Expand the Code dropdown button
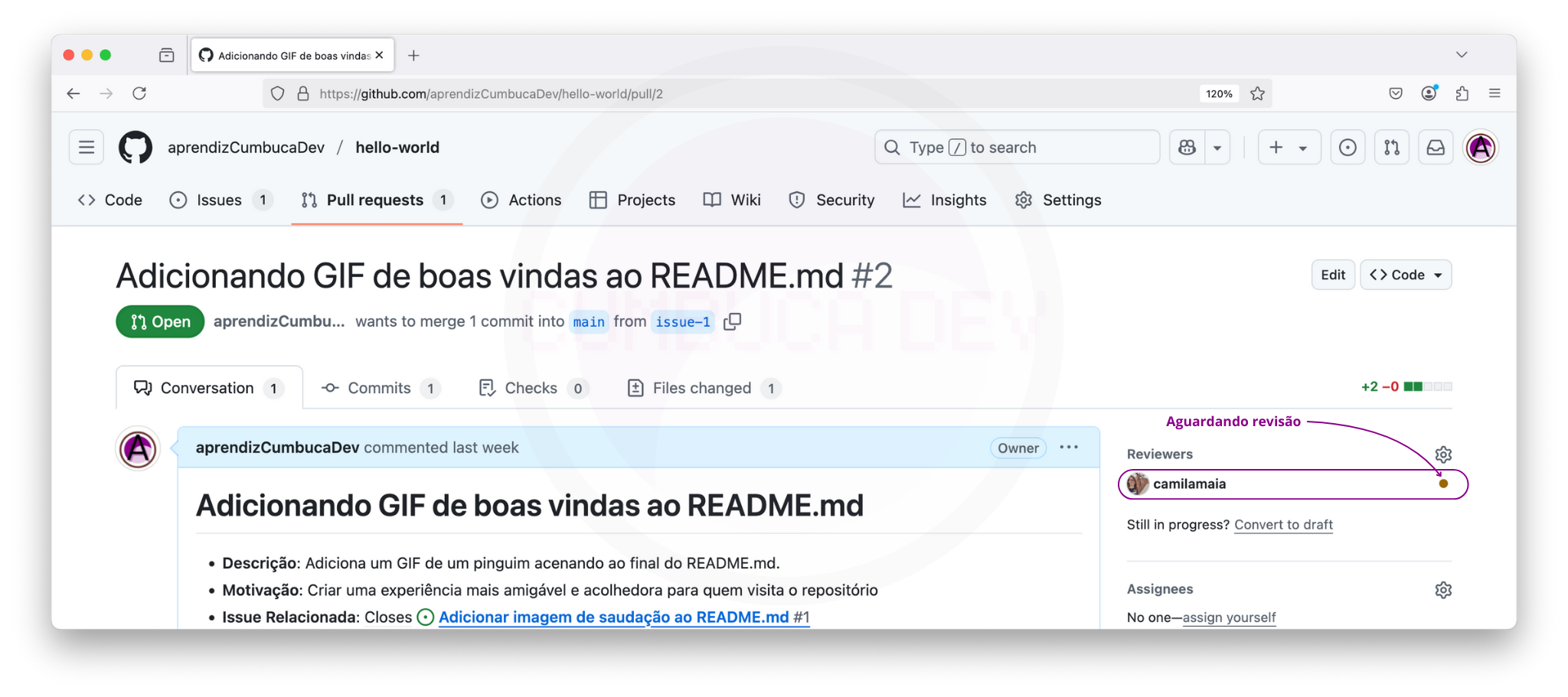Screen dimensions: 1568x697 (1406, 275)
